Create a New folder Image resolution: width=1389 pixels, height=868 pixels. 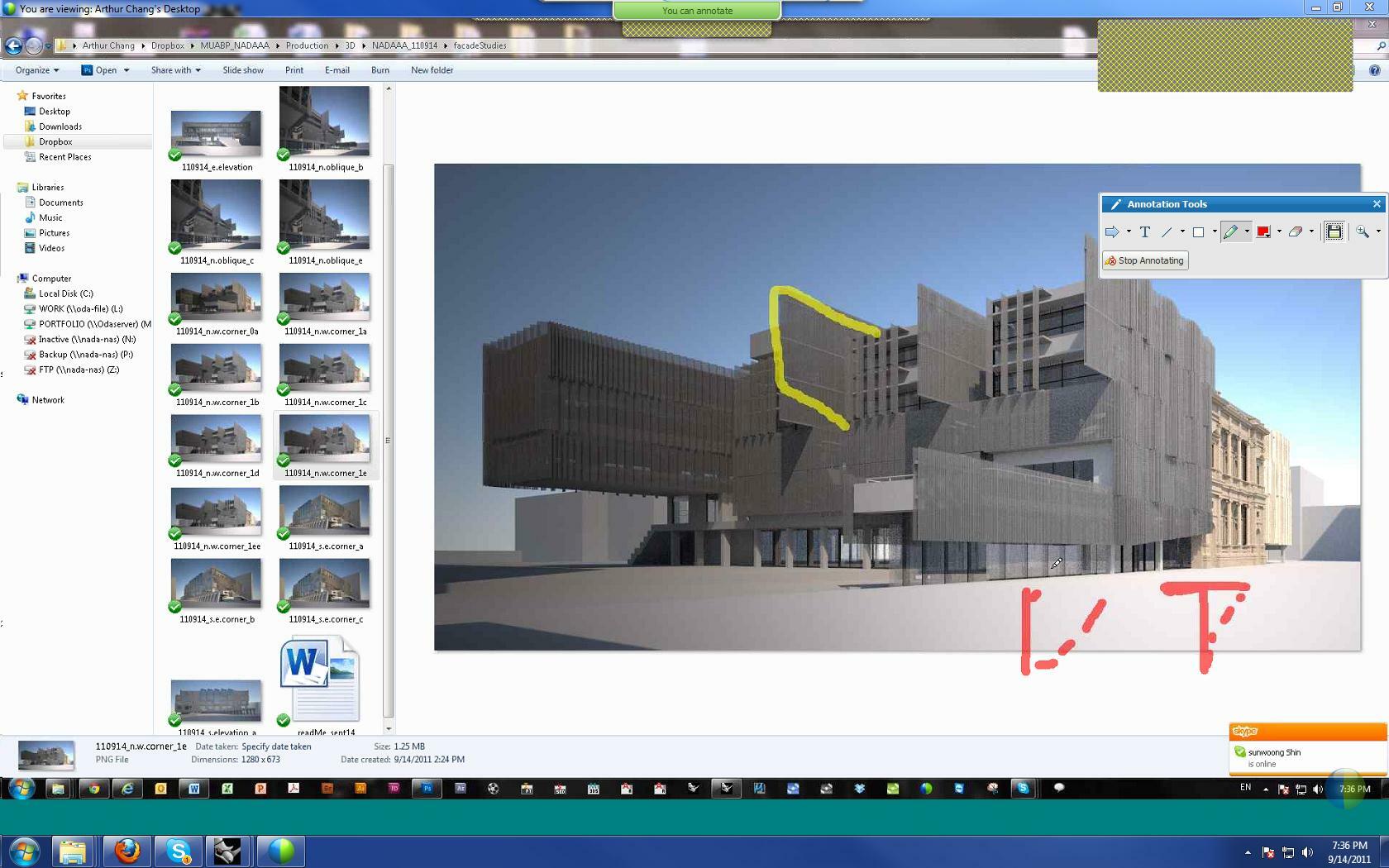[432, 70]
